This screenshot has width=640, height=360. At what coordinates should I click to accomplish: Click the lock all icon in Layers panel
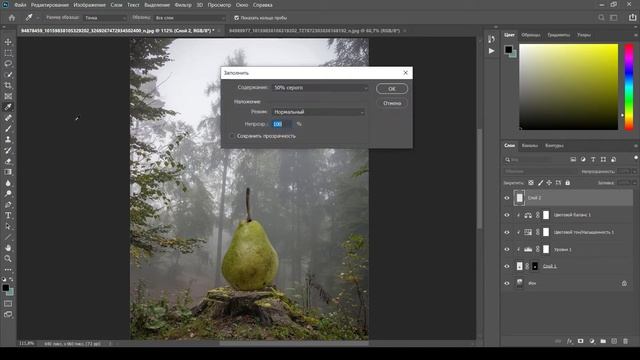567,183
